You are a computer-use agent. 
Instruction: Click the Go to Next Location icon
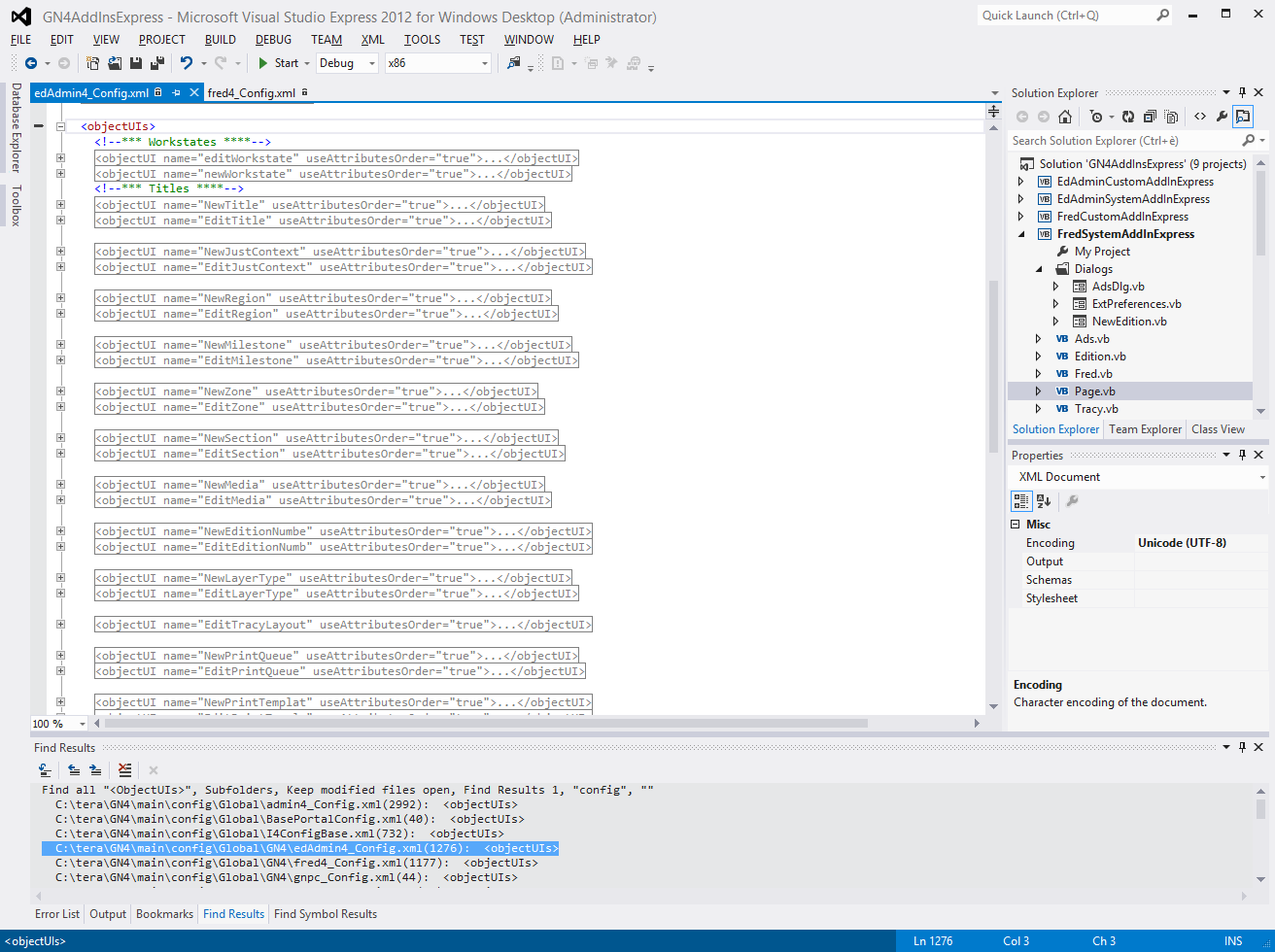pos(95,770)
